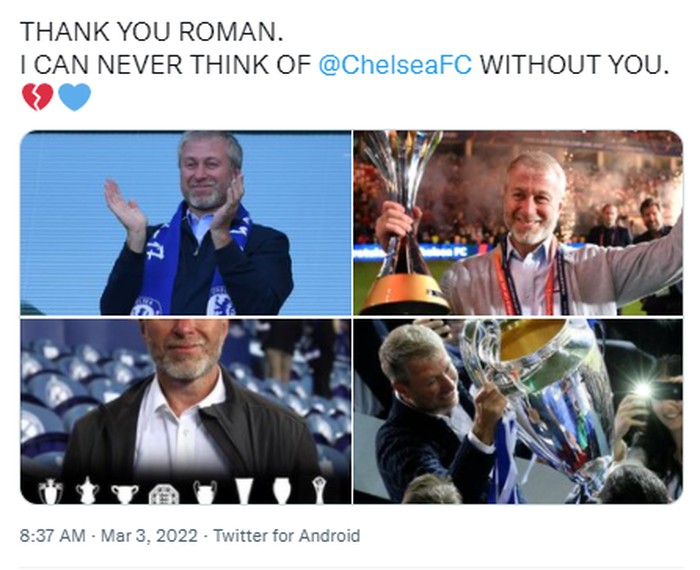Open photo of man before empty stadium seats

coord(186,412)
